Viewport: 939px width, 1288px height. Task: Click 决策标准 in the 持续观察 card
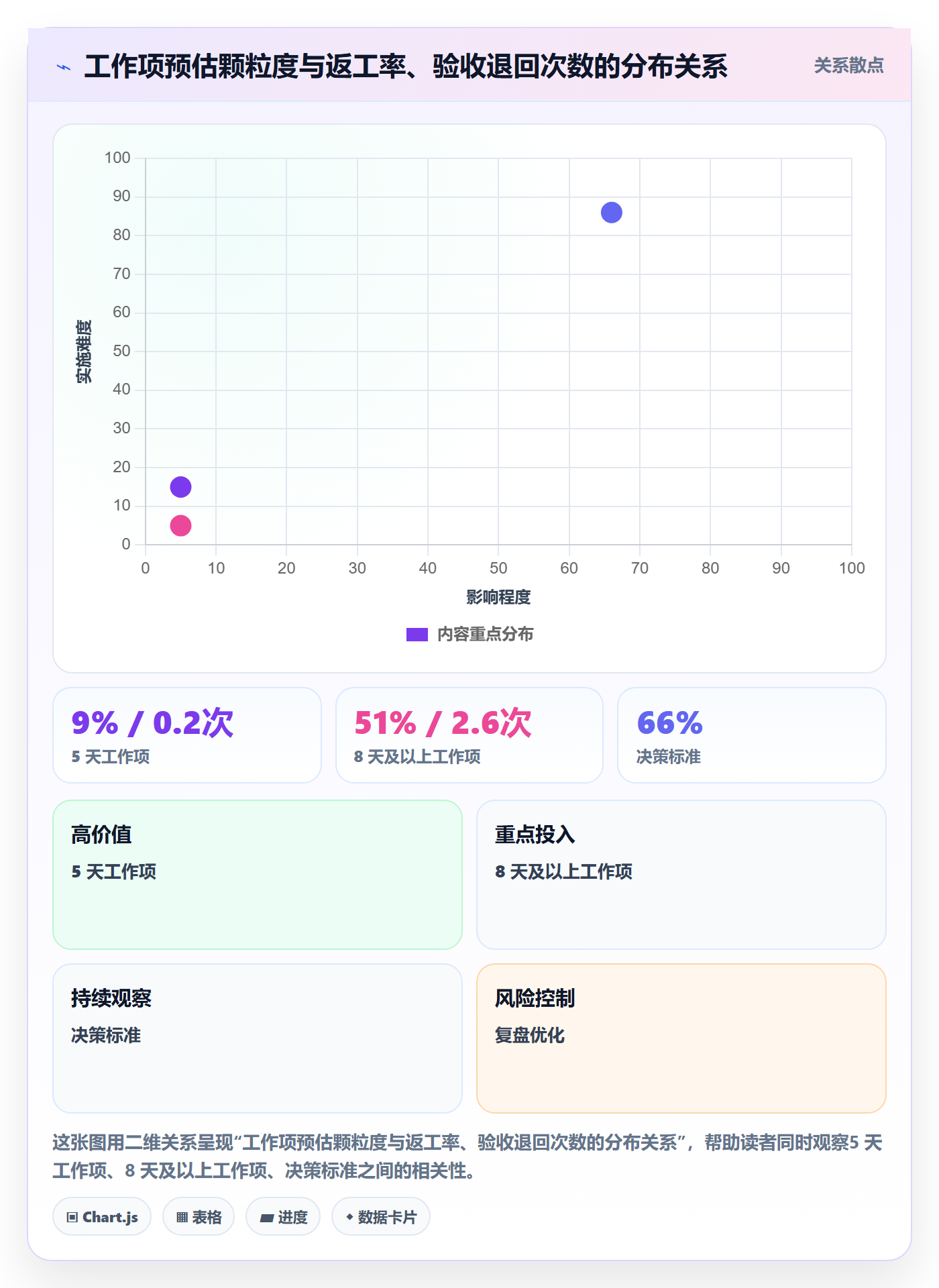point(106,1035)
